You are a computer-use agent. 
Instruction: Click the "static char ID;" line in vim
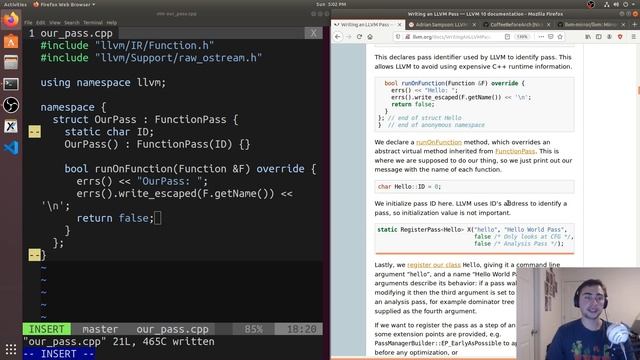click(x=109, y=132)
